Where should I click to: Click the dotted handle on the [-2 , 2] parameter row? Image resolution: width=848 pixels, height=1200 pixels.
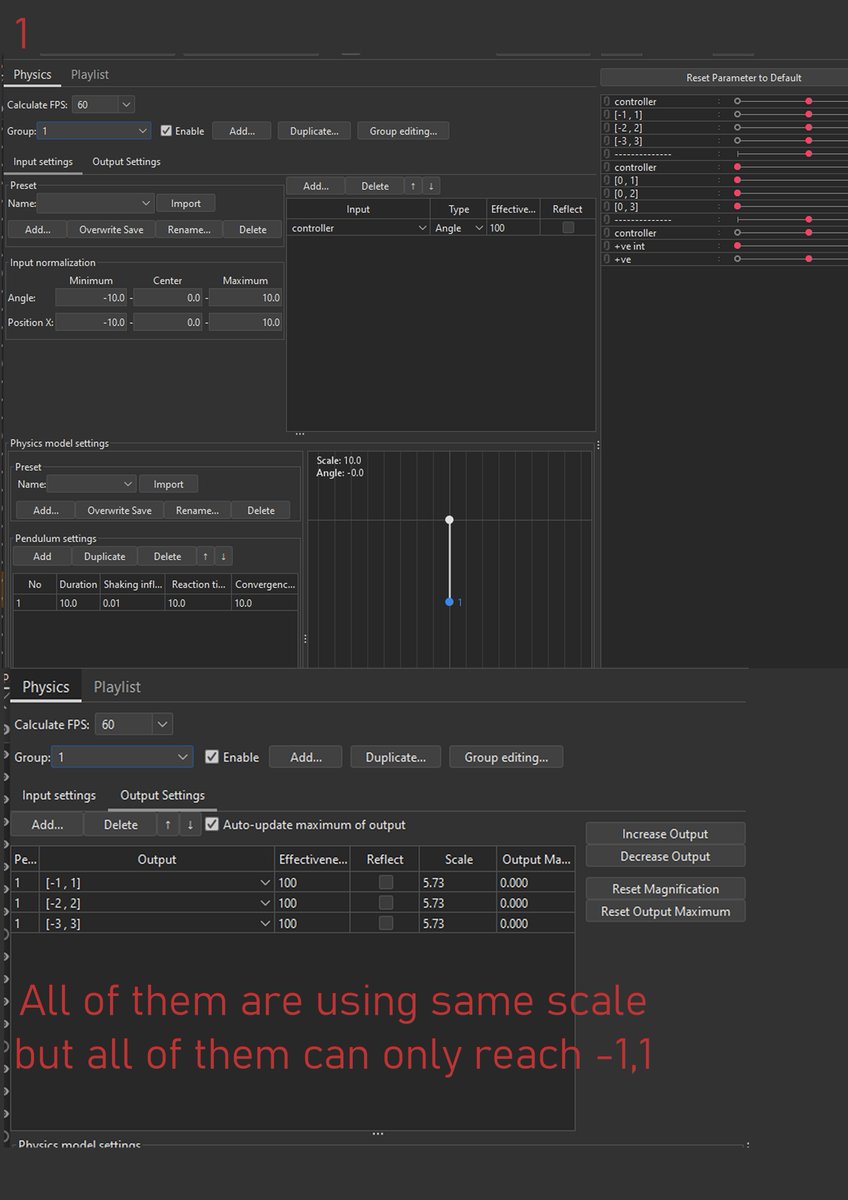[718, 128]
